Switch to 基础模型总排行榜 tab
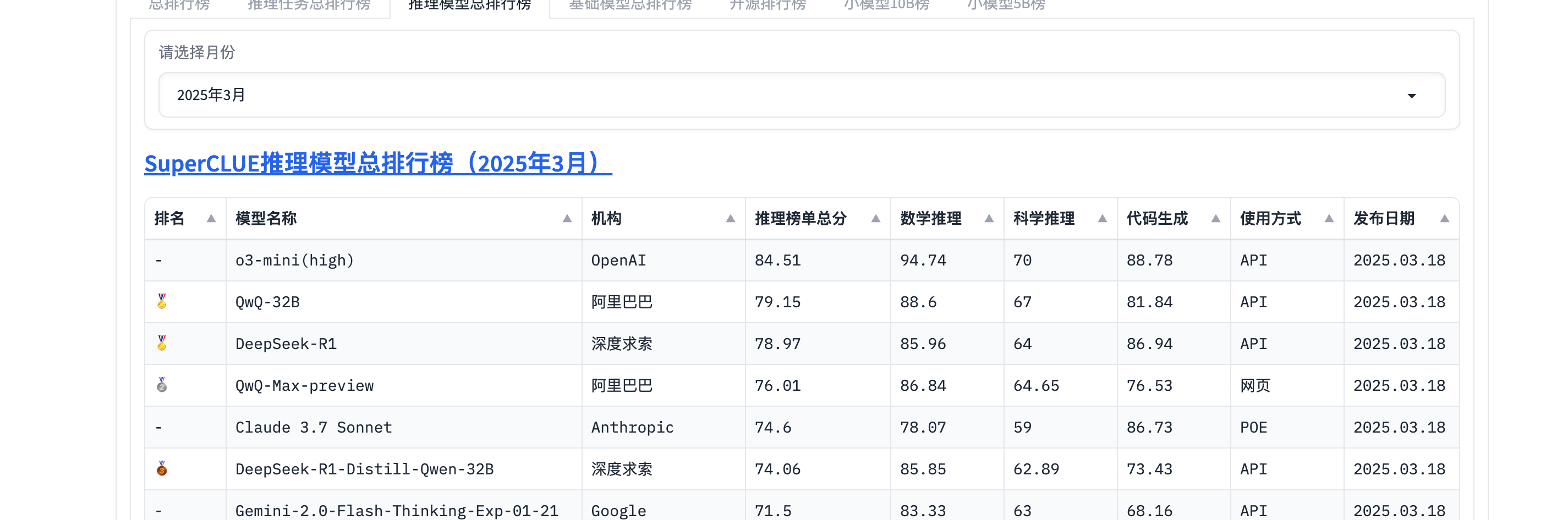The image size is (1568, 520). click(x=630, y=5)
